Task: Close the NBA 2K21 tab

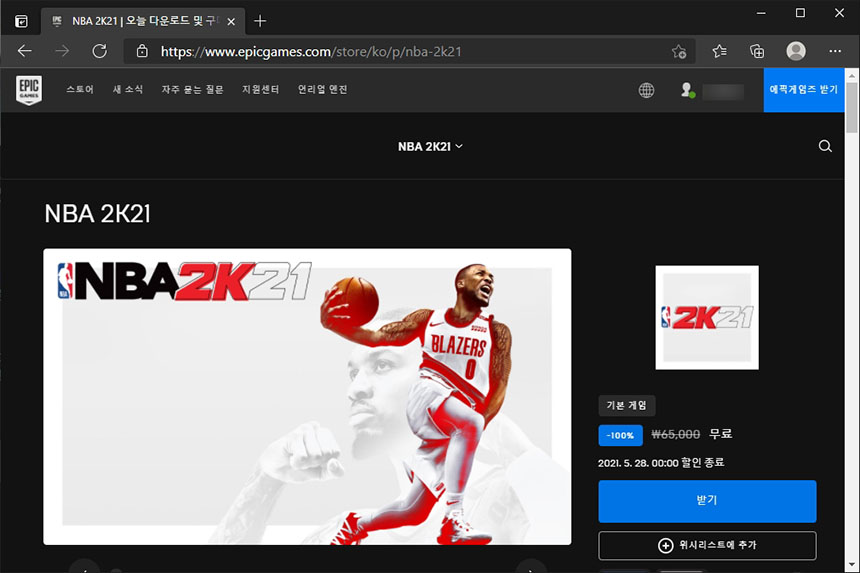Action: pos(231,21)
